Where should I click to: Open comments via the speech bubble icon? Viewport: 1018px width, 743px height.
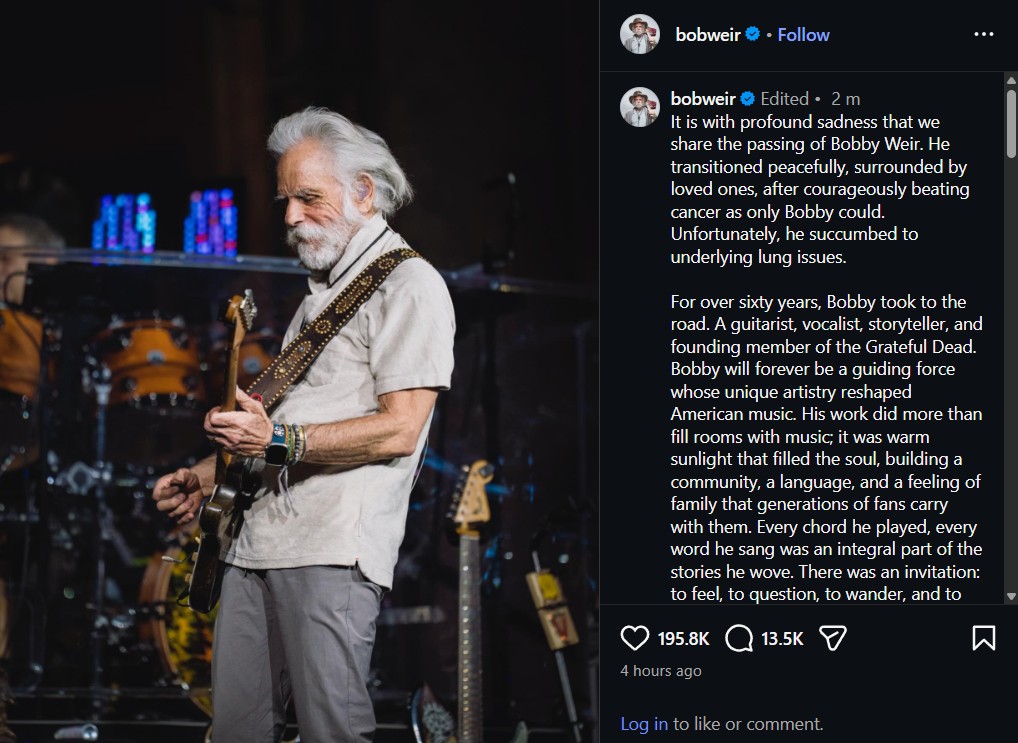point(739,638)
